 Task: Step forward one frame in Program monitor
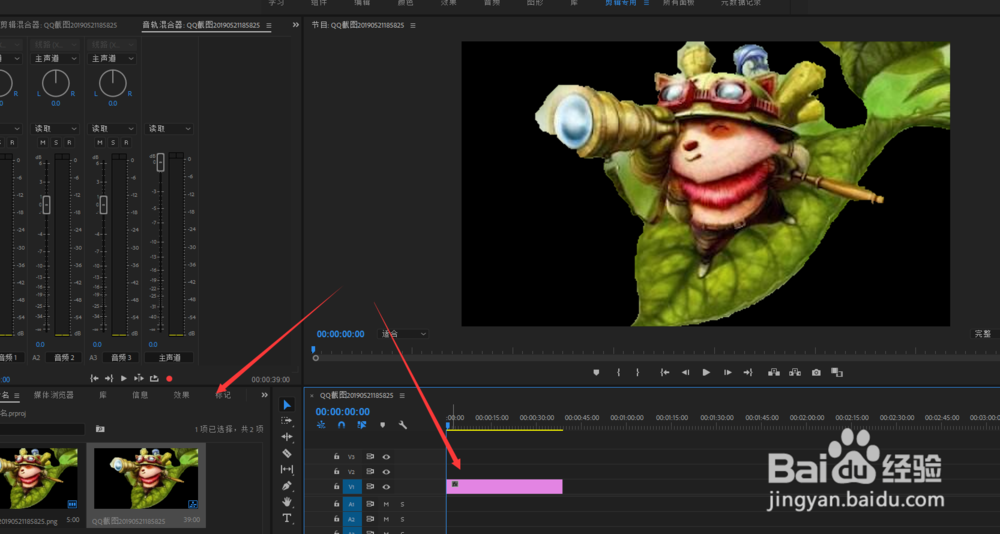tap(727, 373)
